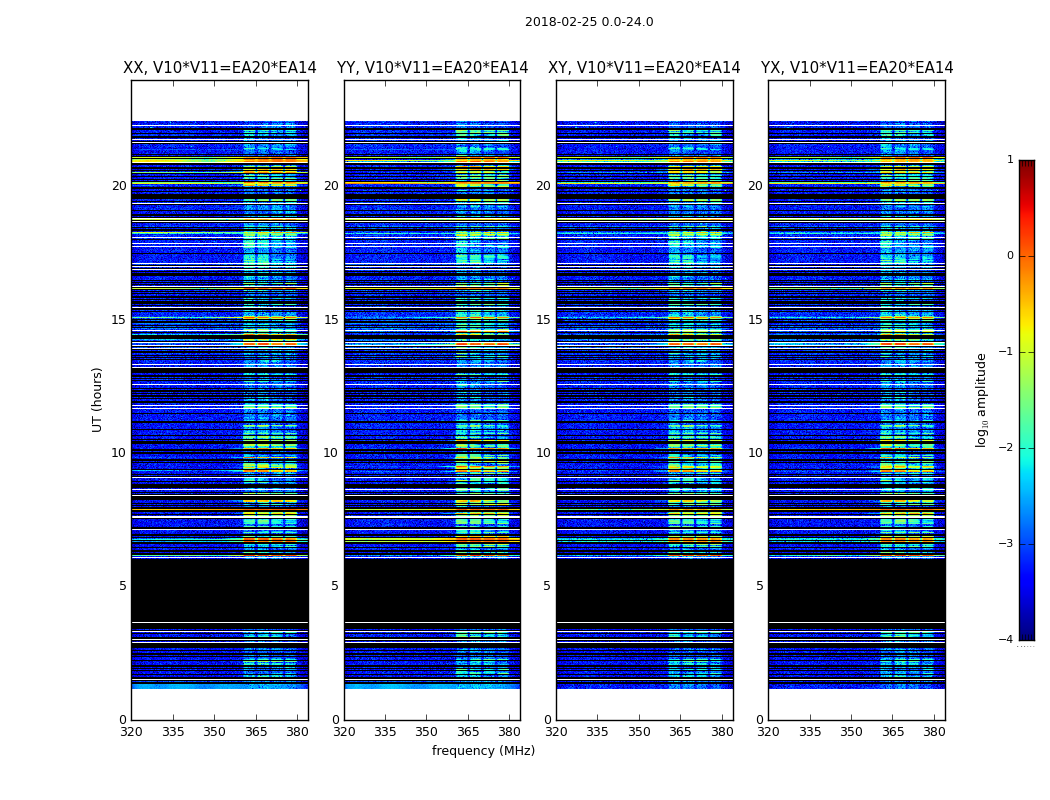Click the black data gap in XX panel
The height and width of the screenshot is (800, 1050).
pos(220,590)
